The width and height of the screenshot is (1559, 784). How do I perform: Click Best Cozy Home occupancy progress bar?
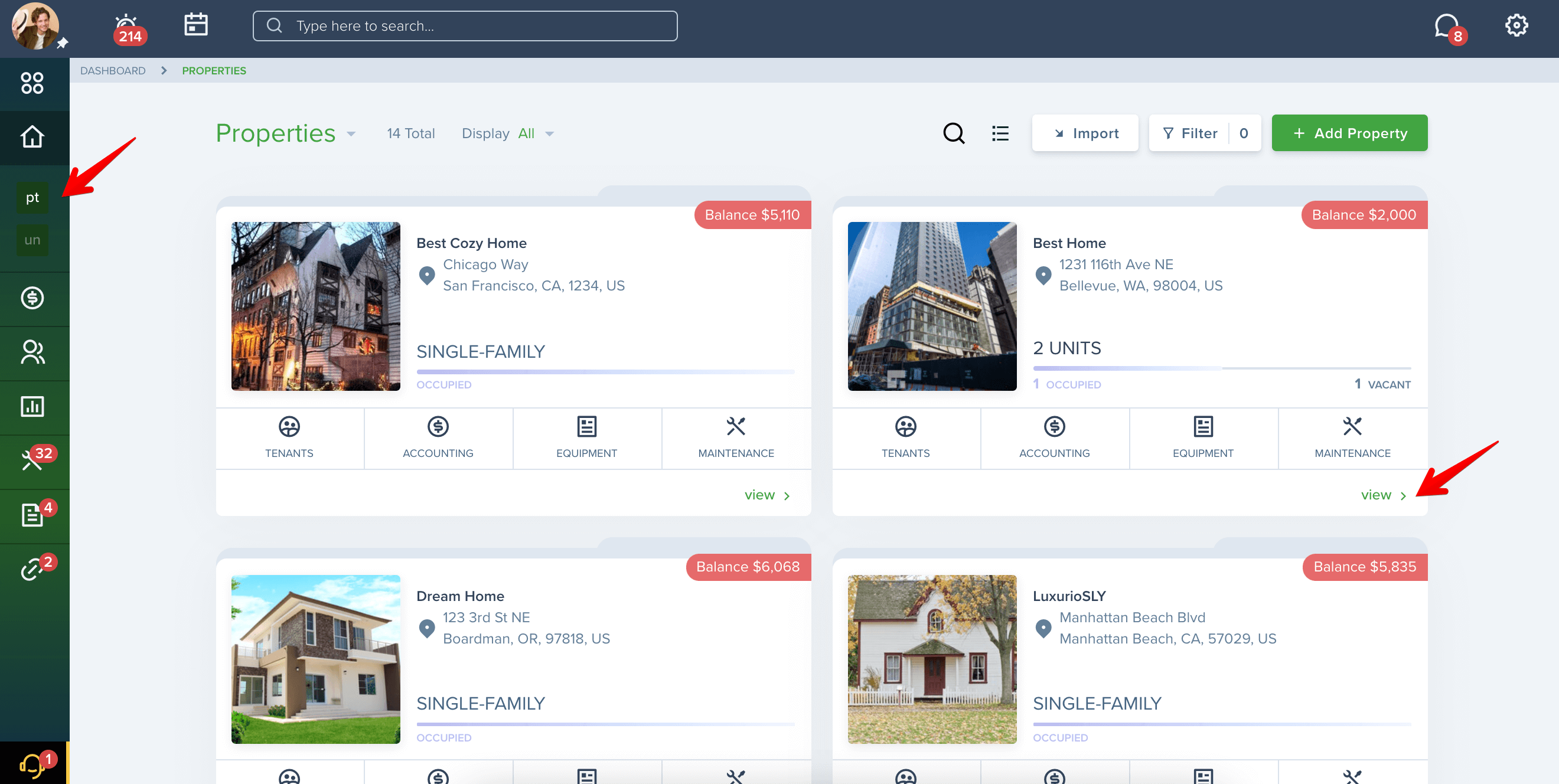605,371
